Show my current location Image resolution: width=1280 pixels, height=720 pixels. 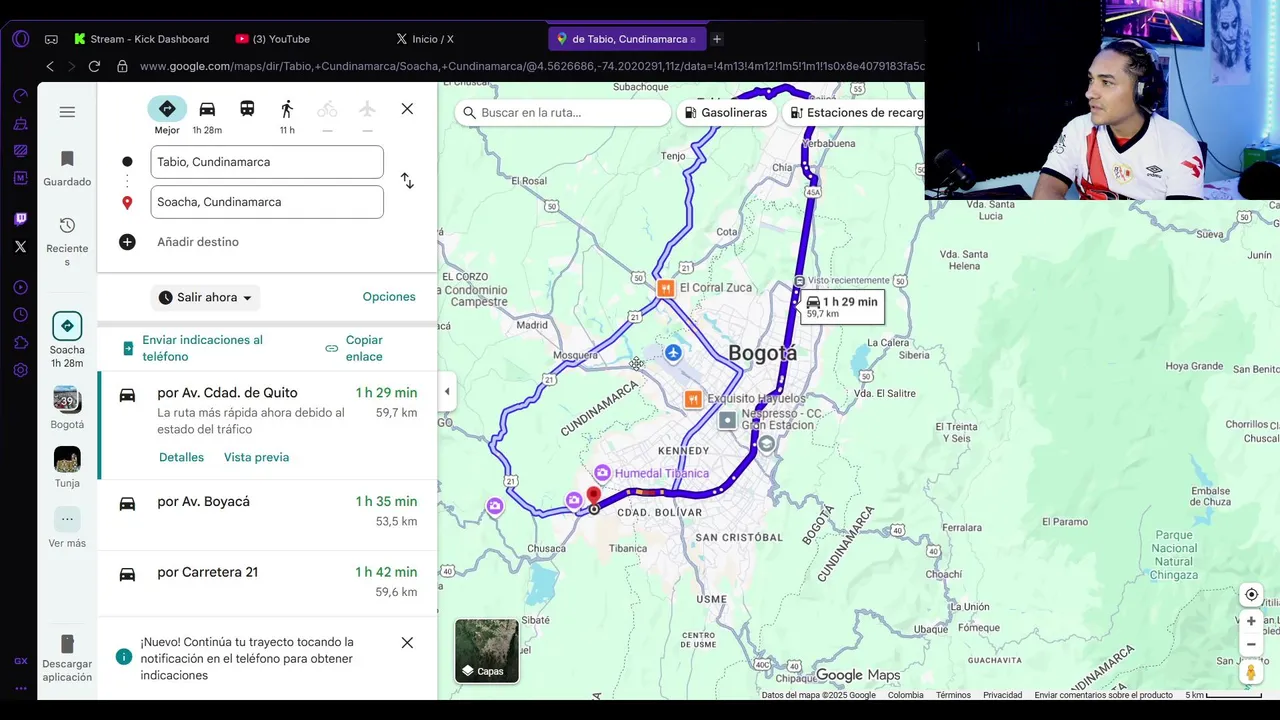pyautogui.click(x=1251, y=594)
